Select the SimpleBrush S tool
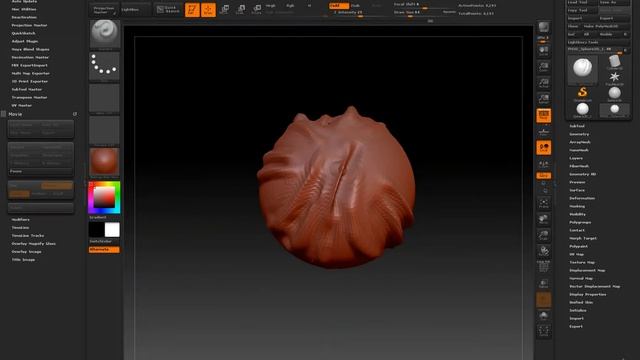 582,93
